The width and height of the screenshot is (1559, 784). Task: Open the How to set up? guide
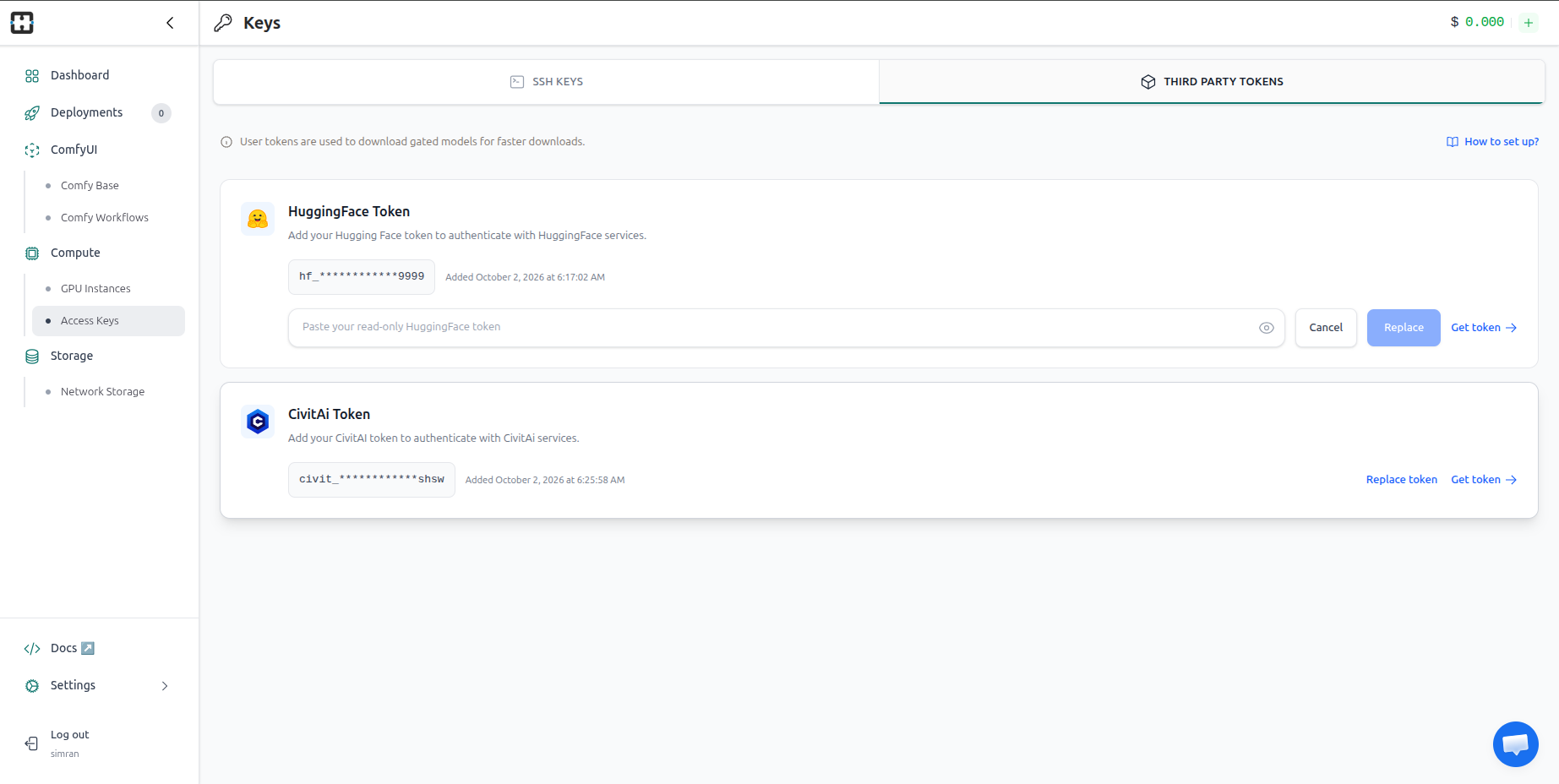[1492, 141]
